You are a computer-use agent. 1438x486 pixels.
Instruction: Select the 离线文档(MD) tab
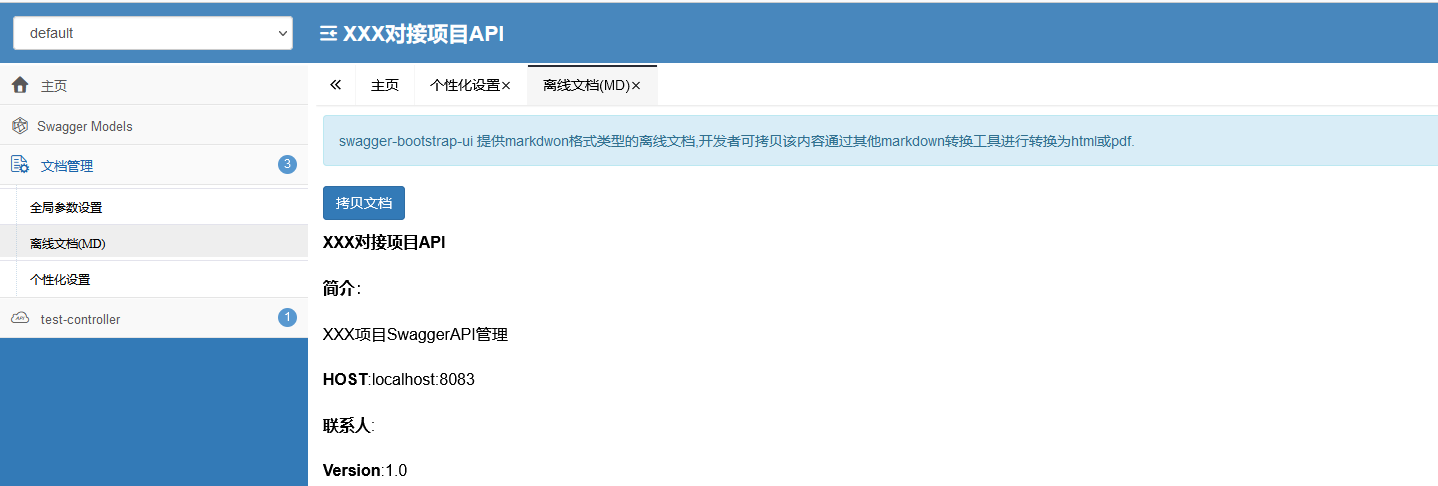point(585,86)
